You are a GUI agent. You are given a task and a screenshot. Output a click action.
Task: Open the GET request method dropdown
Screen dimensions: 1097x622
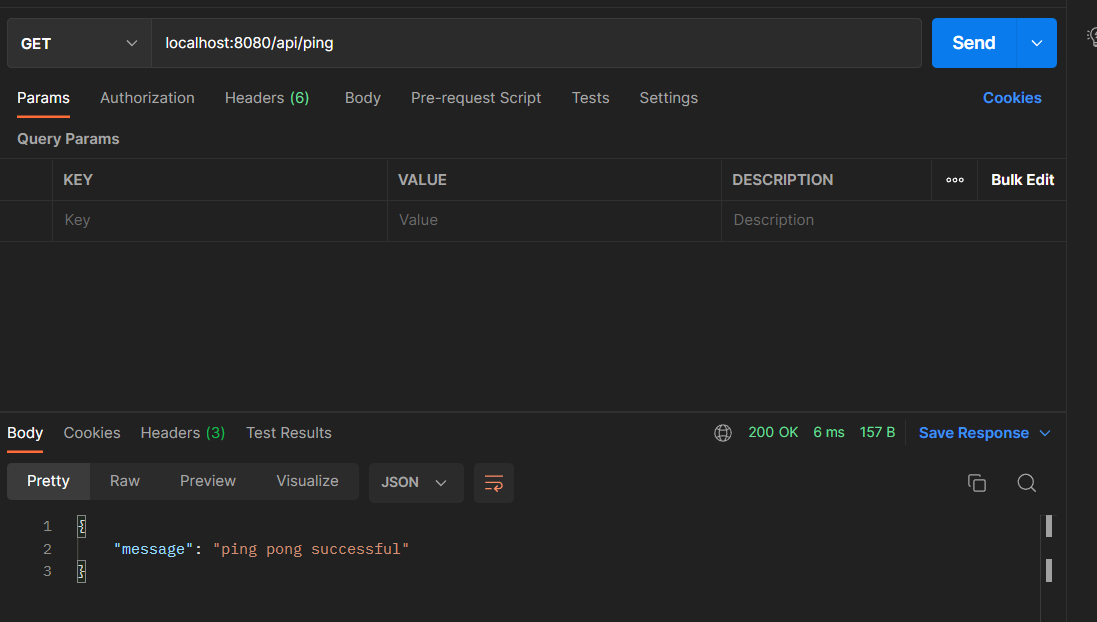click(78, 43)
